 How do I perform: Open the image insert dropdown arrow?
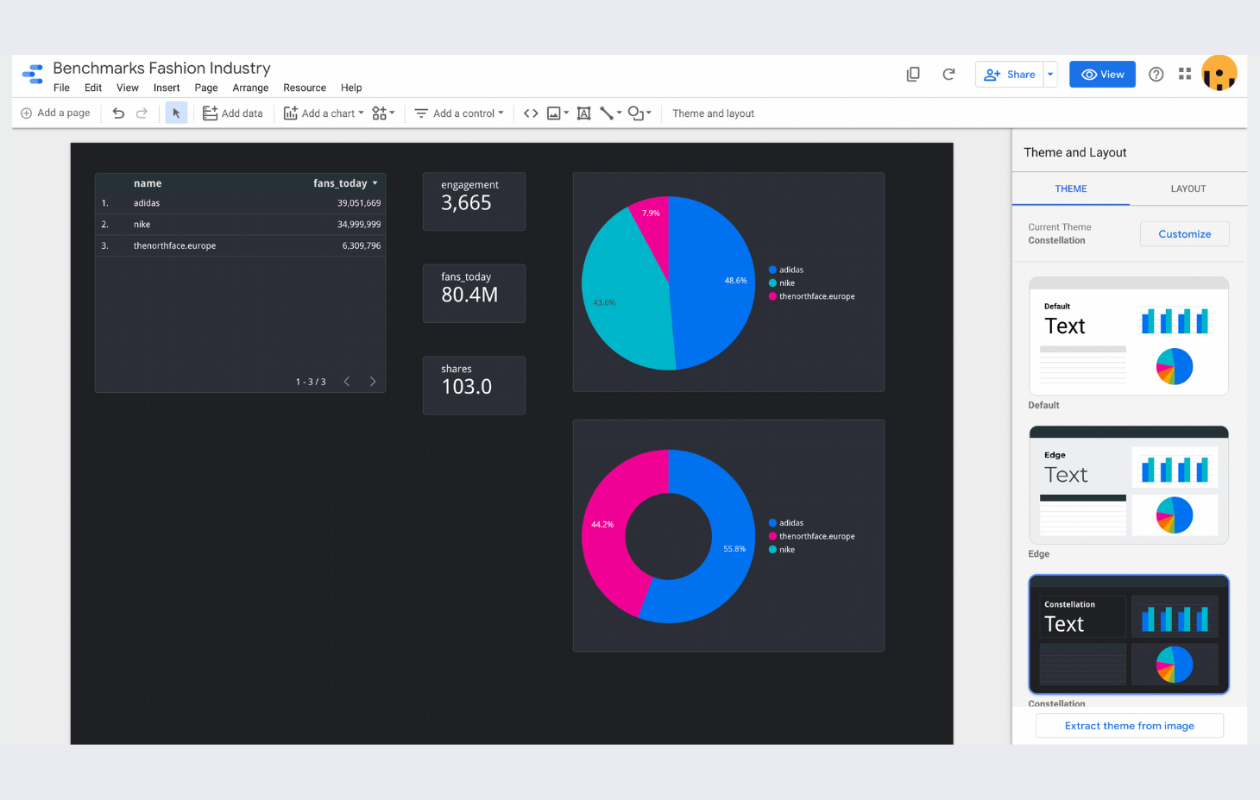coord(566,113)
